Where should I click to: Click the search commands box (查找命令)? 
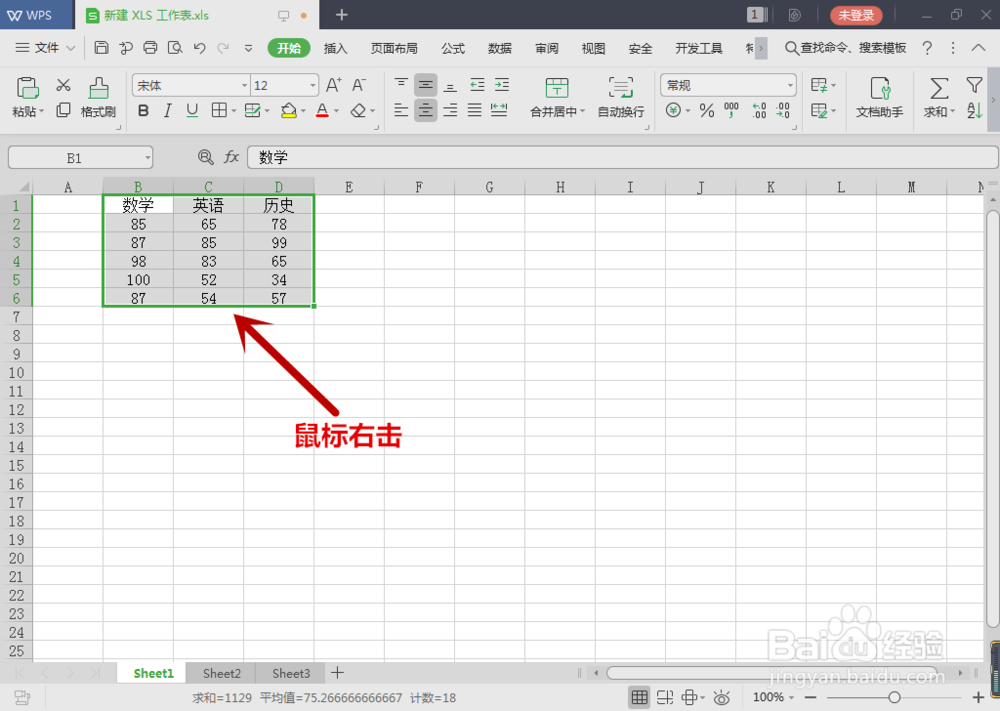[x=846, y=48]
